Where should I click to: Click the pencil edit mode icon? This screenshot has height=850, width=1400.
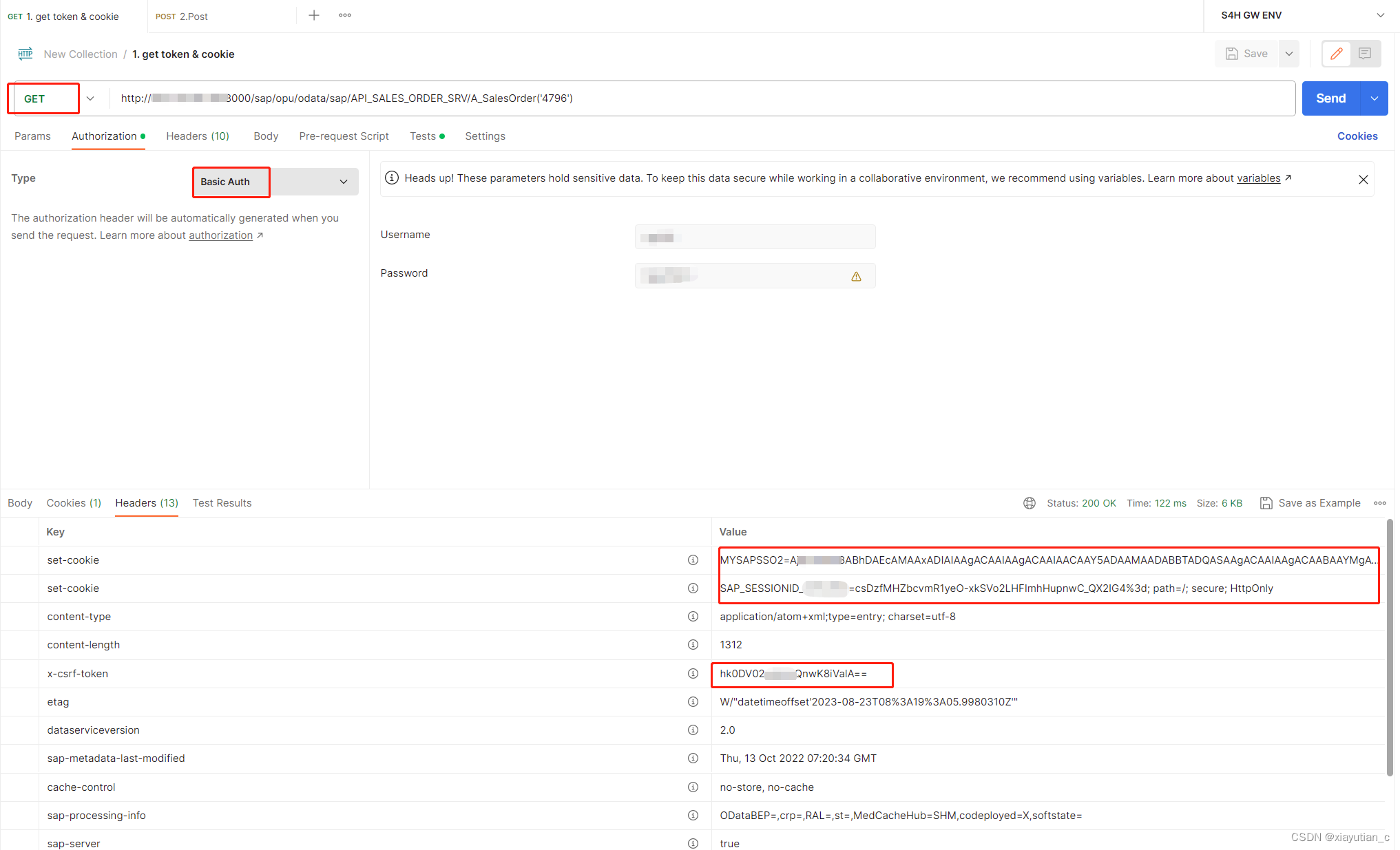pos(1337,54)
